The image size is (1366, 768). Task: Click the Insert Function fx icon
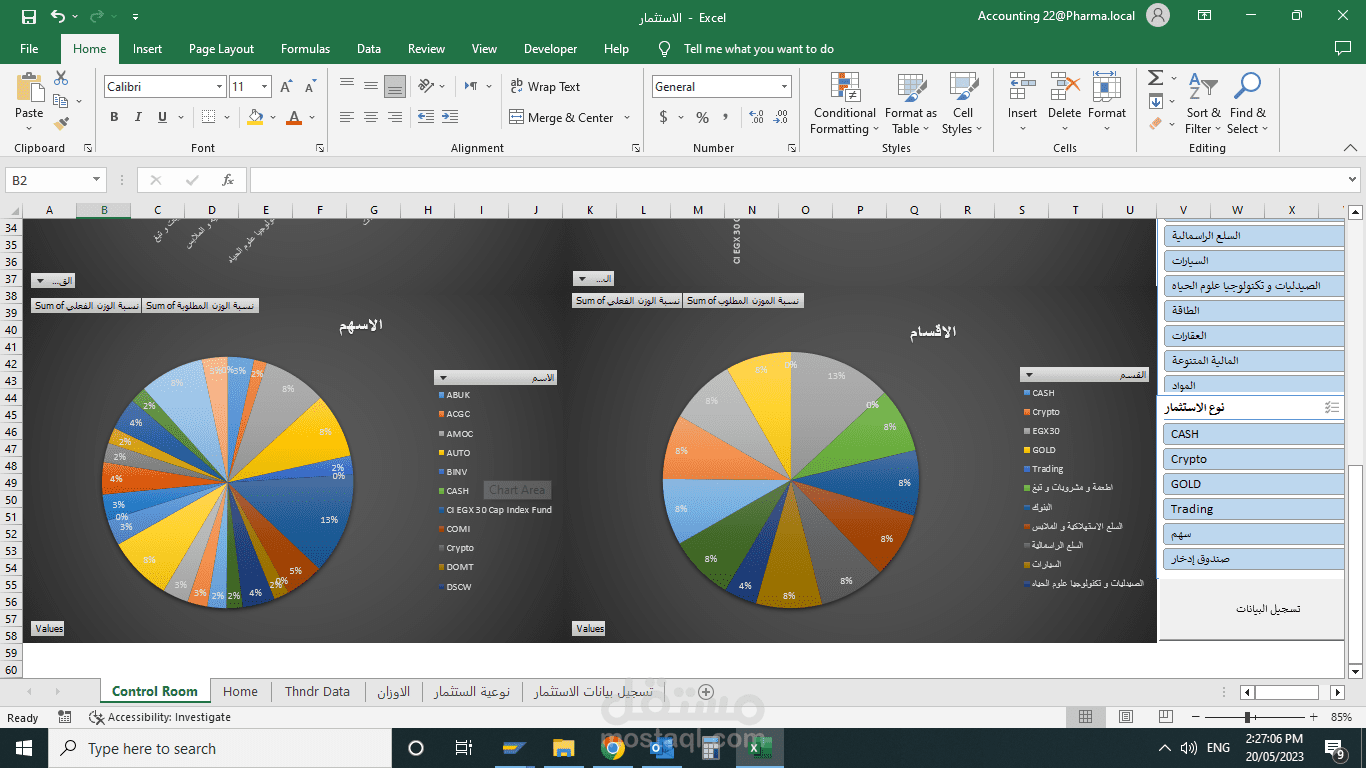click(228, 180)
